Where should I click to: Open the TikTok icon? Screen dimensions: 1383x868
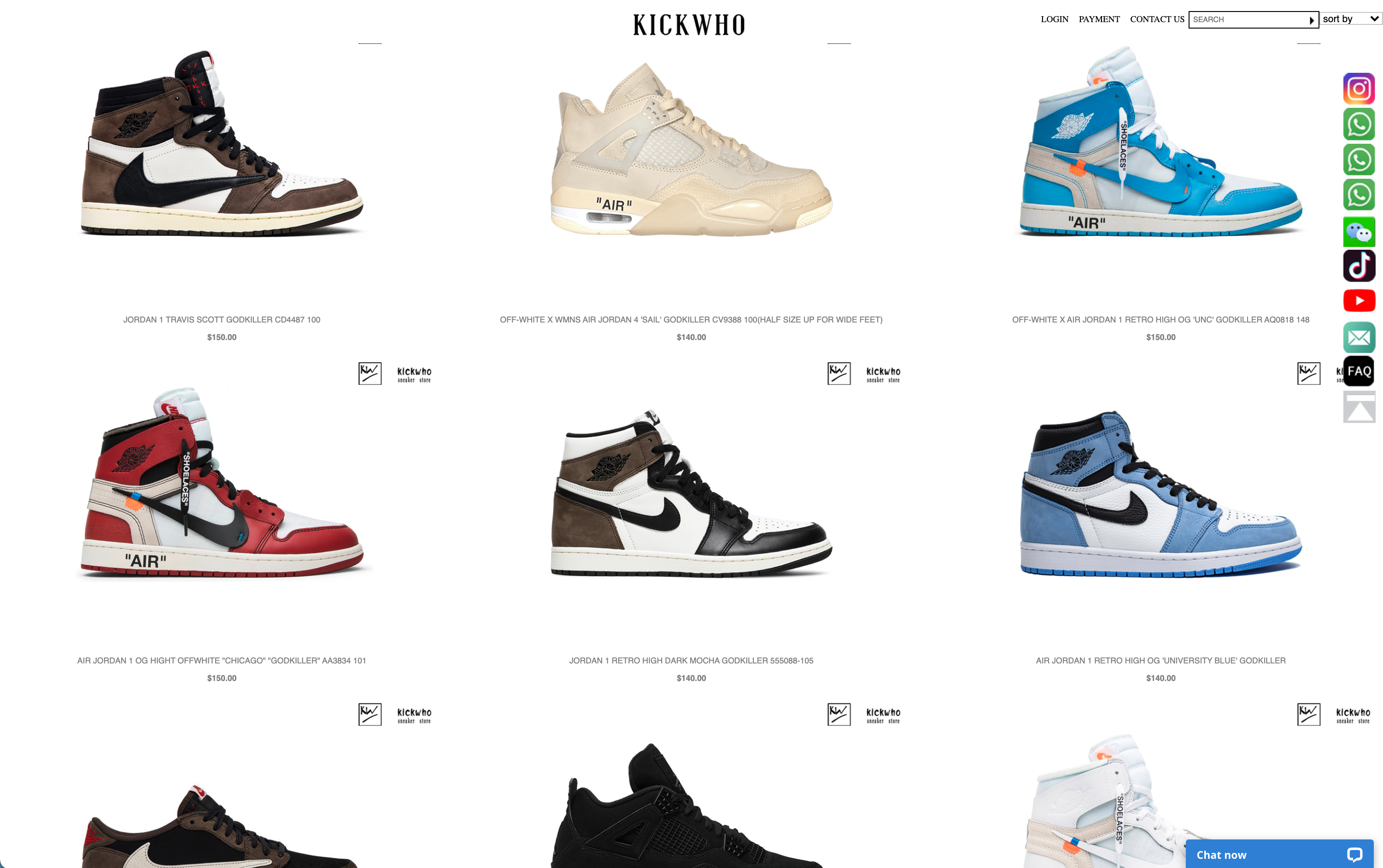(1358, 266)
